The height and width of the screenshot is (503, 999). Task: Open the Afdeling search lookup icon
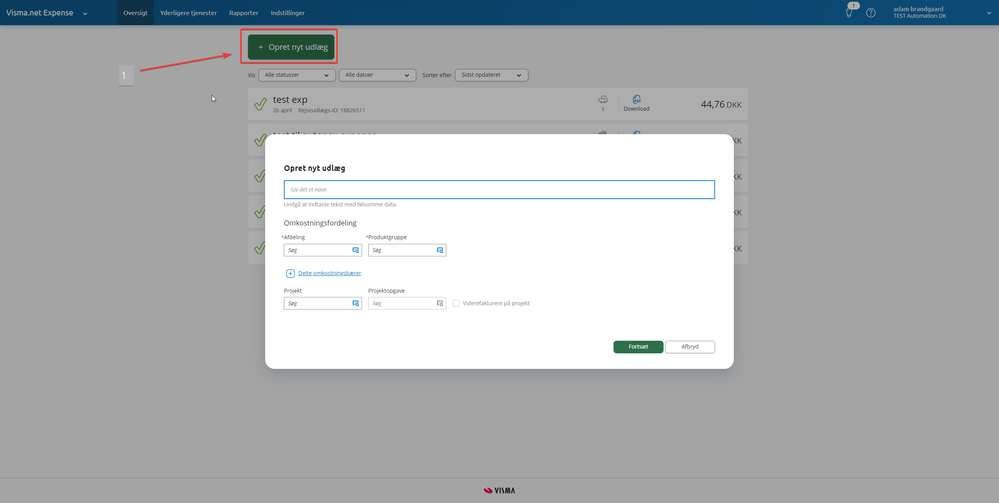coord(356,251)
